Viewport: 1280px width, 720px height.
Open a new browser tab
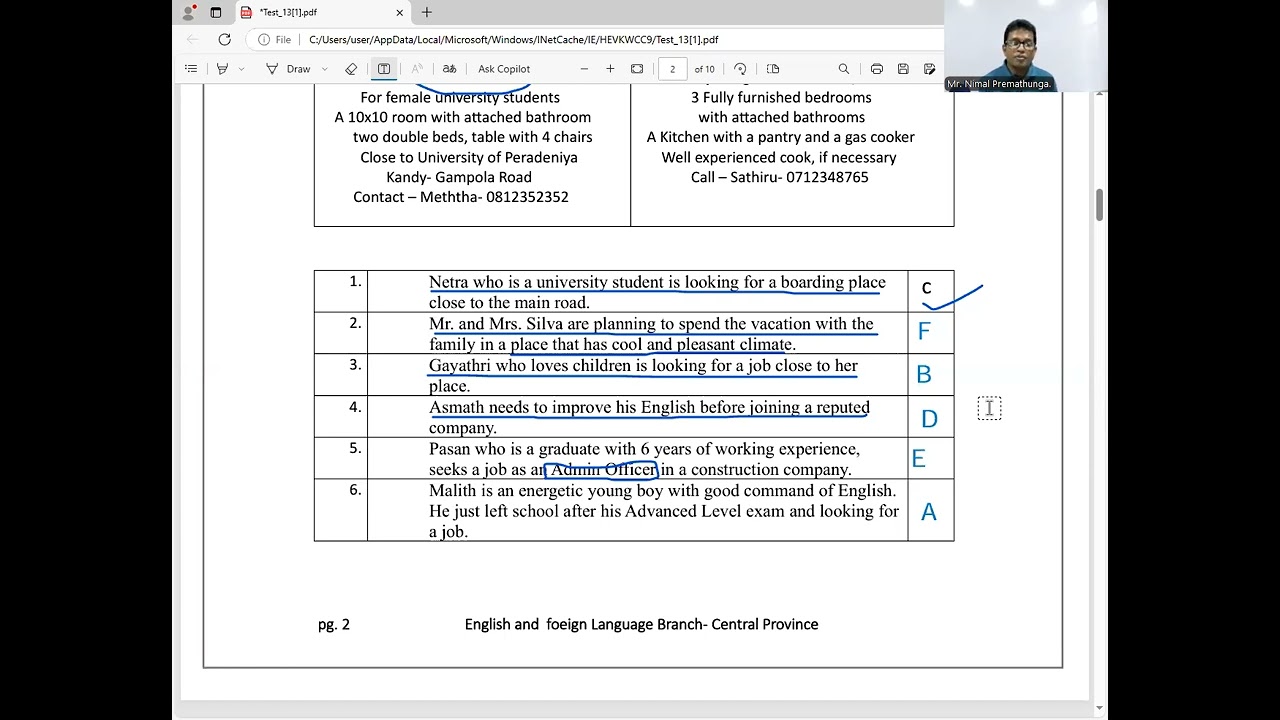point(427,12)
